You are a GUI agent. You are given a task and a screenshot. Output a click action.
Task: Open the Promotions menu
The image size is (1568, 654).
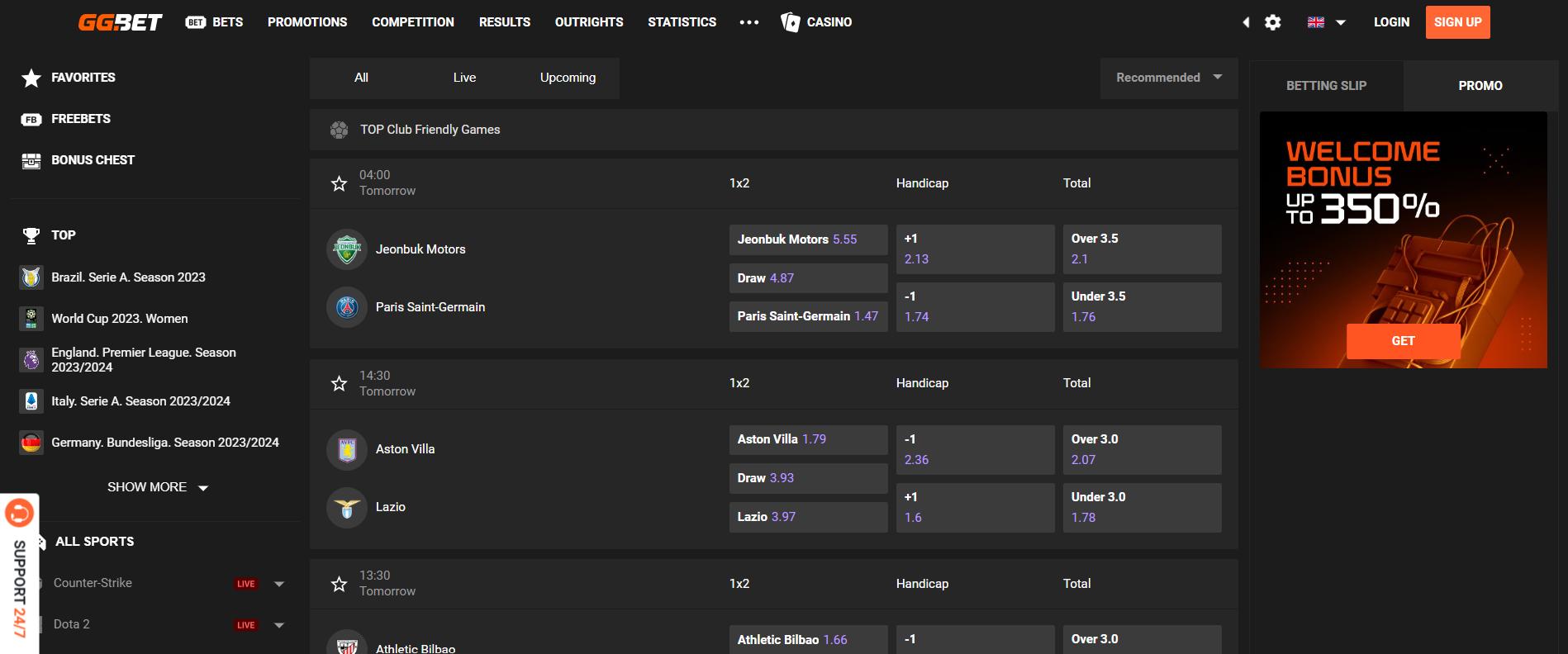307,22
